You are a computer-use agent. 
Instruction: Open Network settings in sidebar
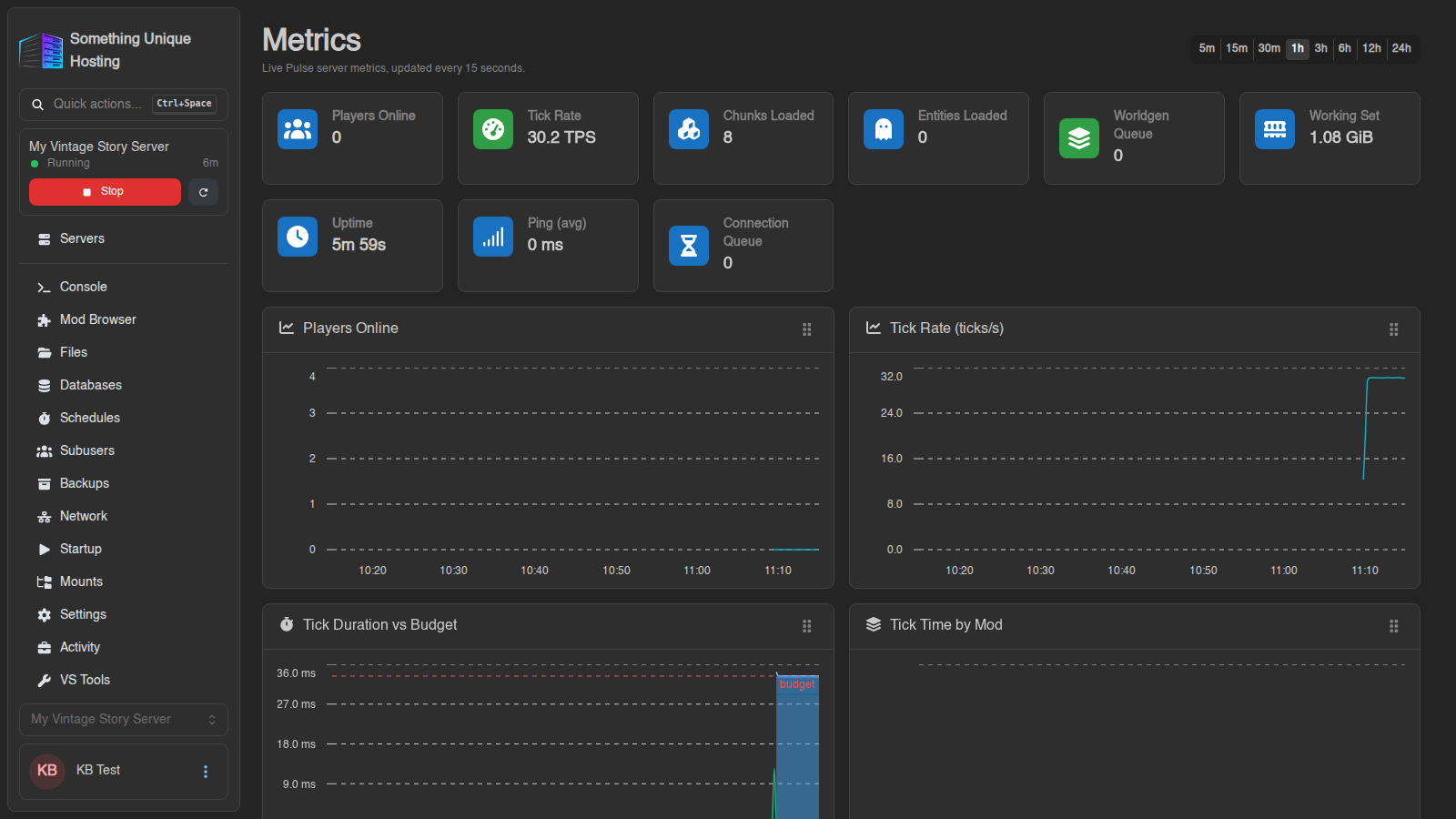tap(124, 516)
